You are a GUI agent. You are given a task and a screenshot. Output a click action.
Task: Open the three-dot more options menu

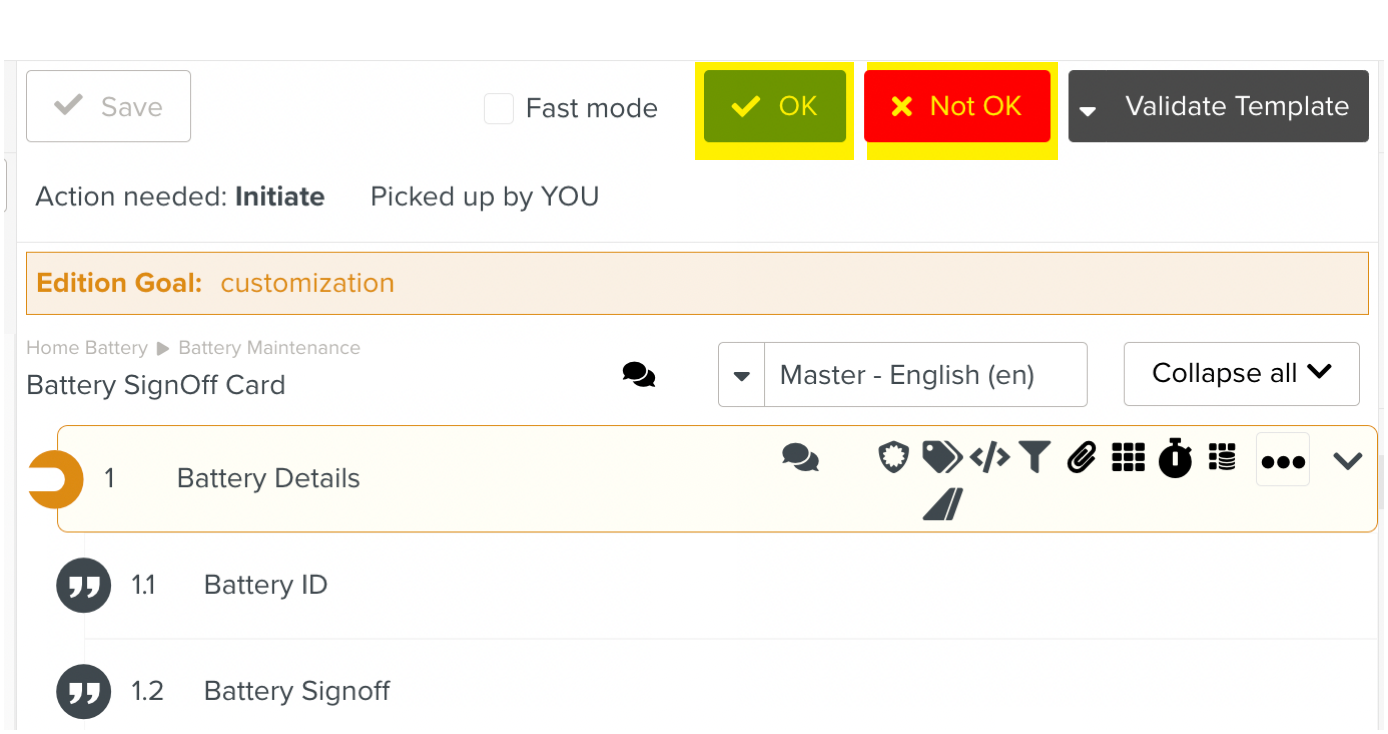tap(1283, 461)
